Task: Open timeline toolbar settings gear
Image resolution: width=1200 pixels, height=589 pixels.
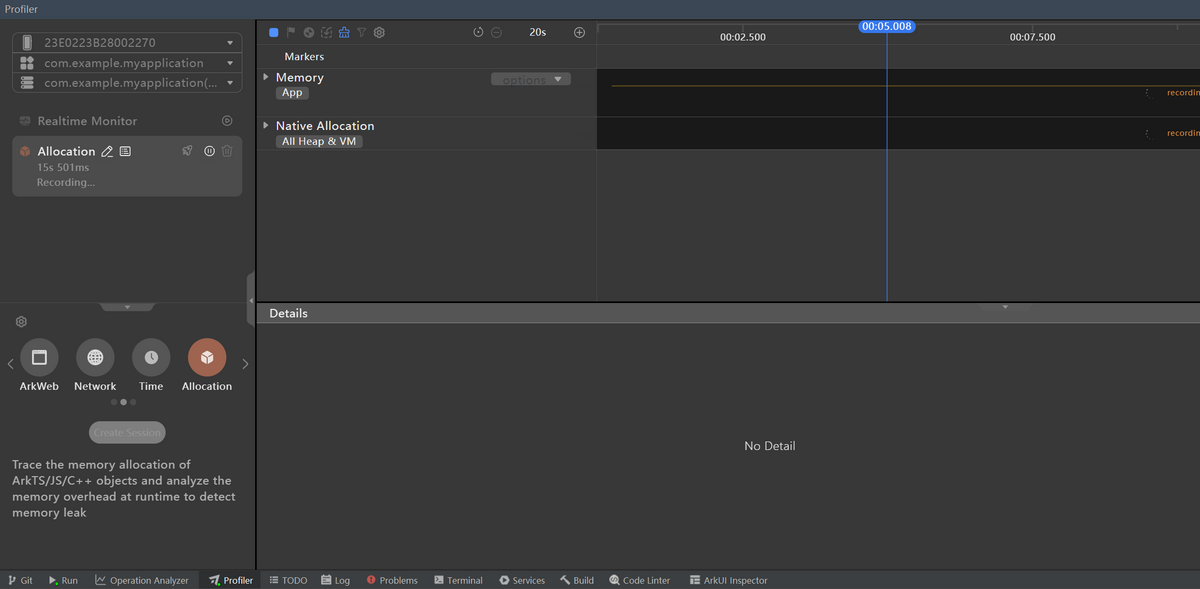Action: [380, 32]
